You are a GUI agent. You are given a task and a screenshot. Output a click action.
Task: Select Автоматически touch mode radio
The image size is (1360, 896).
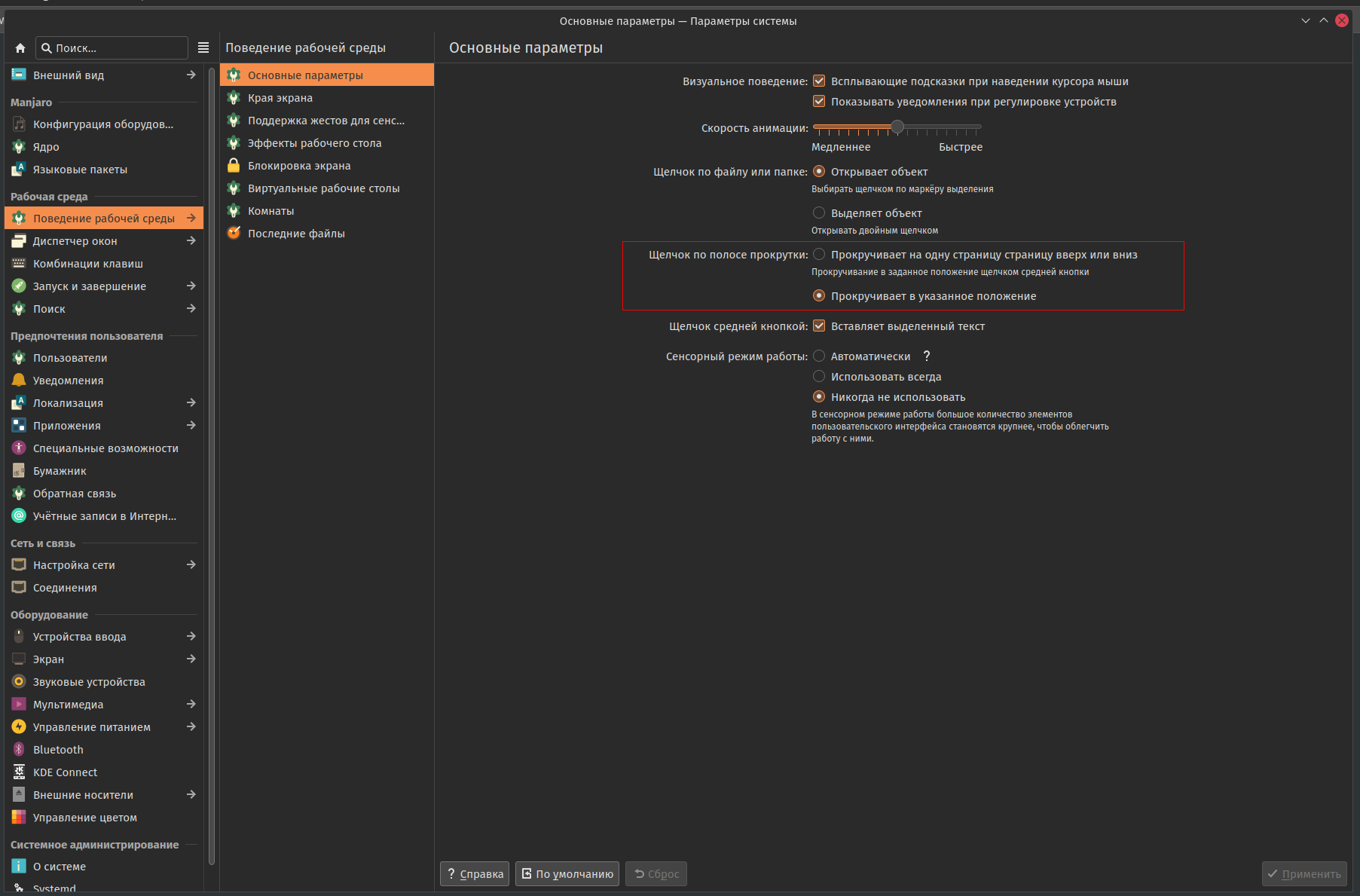[819, 356]
